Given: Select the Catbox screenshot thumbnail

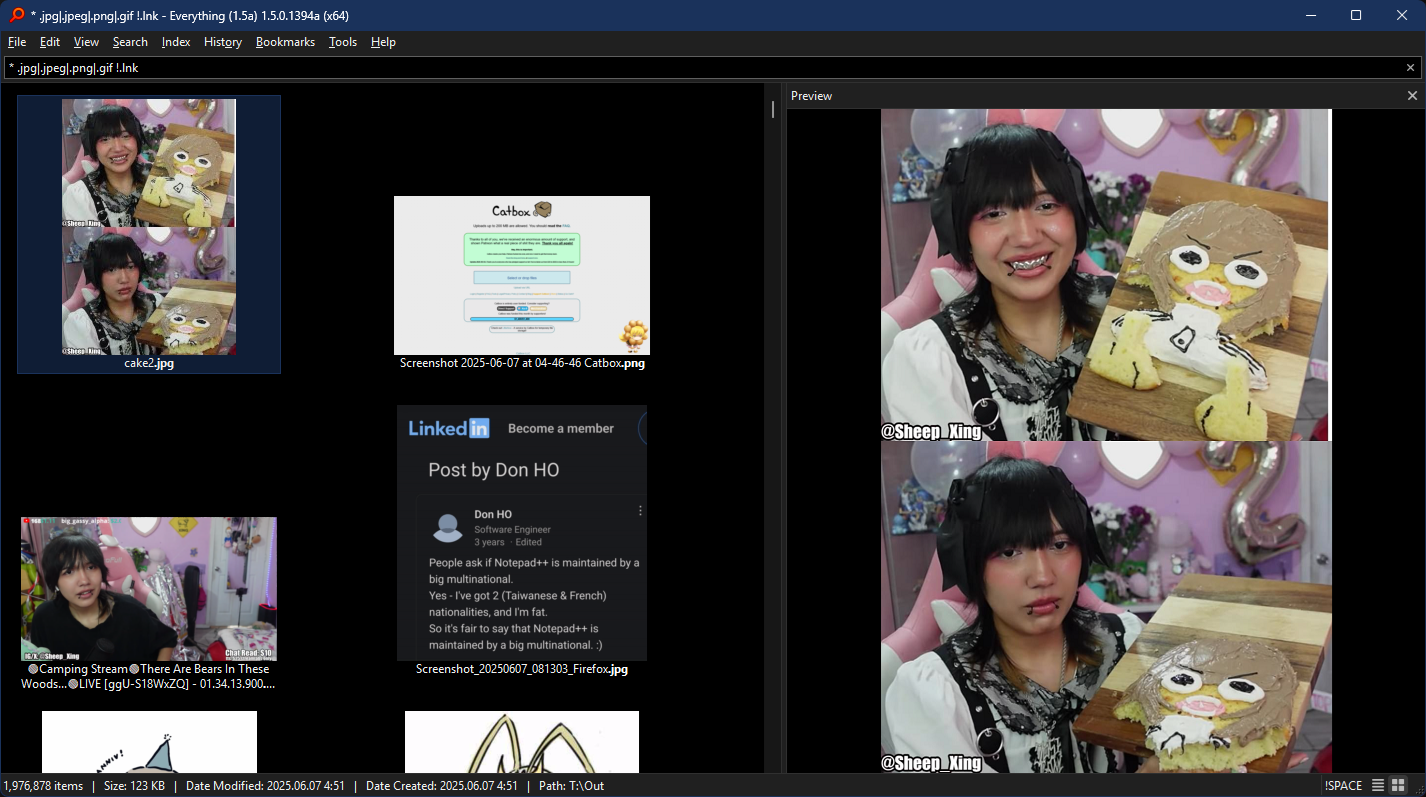Looking at the screenshot, I should 522,275.
